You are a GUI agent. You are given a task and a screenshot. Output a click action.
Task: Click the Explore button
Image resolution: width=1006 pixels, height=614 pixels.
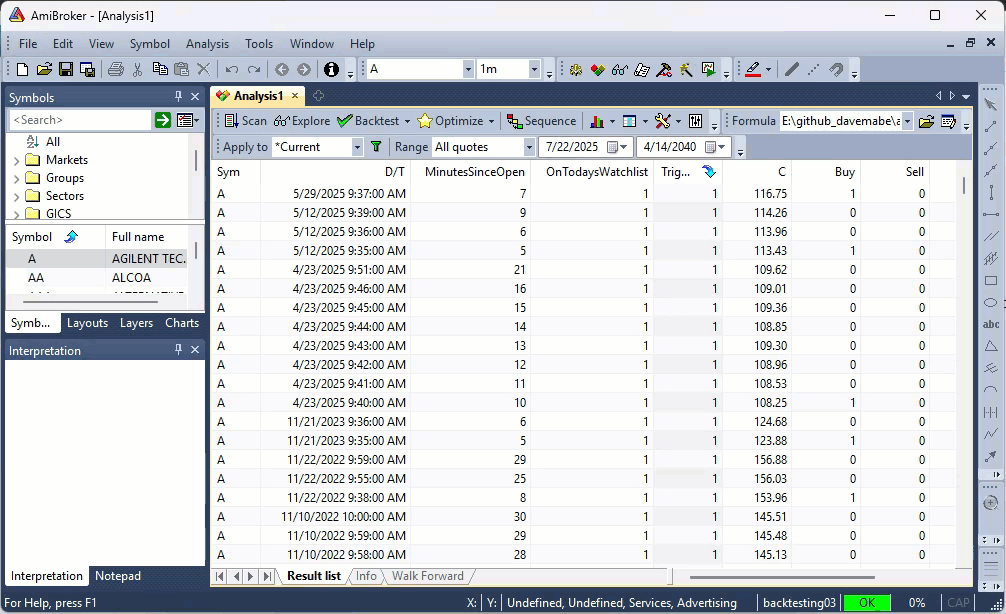tap(302, 121)
